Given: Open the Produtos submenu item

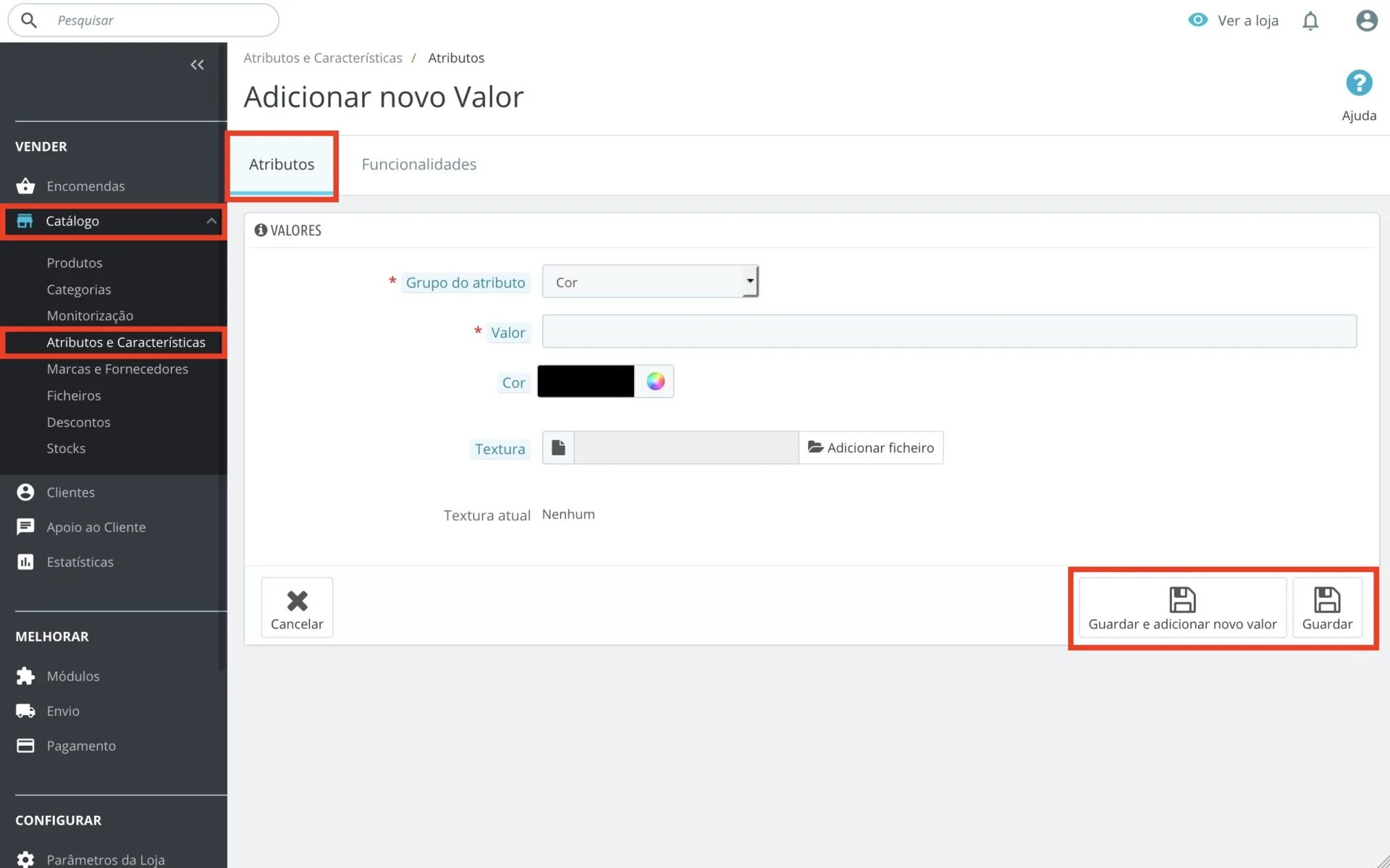Looking at the screenshot, I should pos(75,263).
